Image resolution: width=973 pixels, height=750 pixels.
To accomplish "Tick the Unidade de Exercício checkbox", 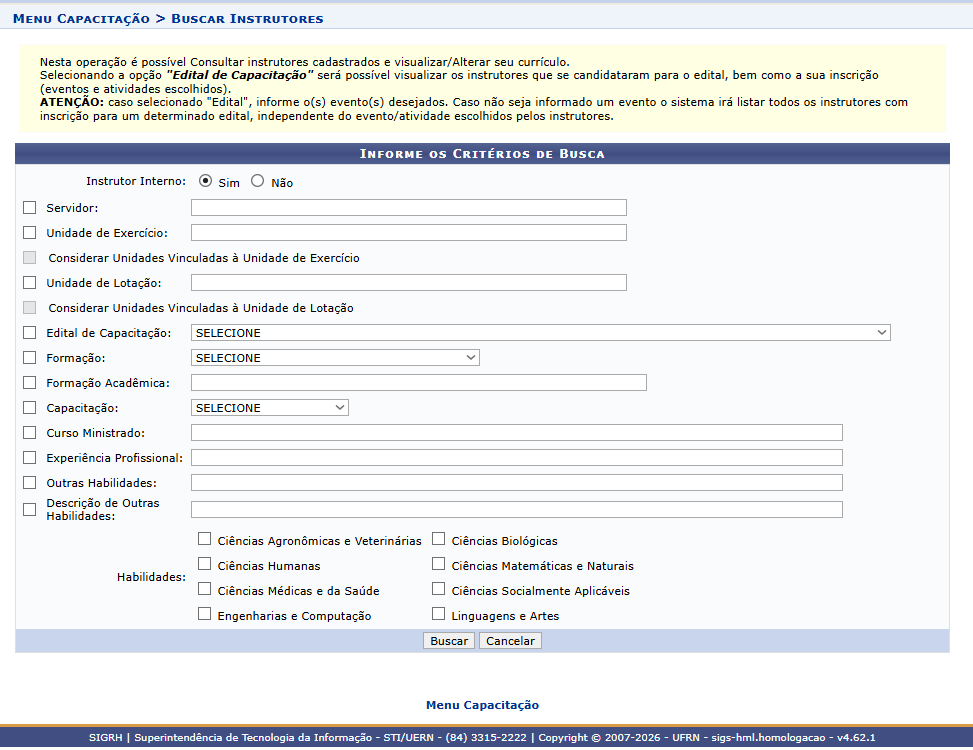I will (x=29, y=233).
